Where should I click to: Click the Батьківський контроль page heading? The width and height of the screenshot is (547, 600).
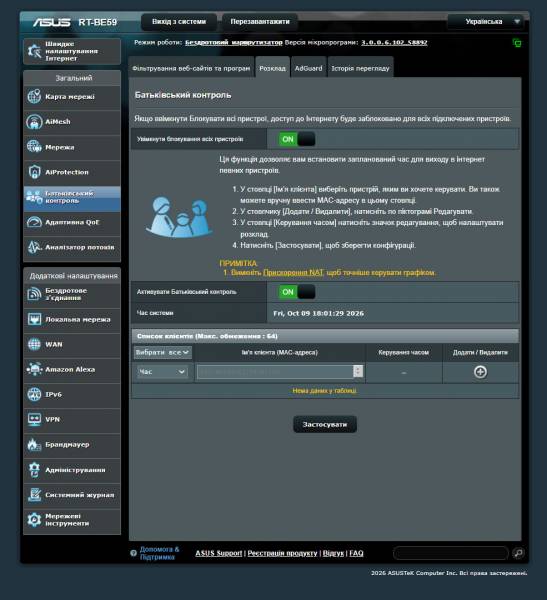click(x=183, y=95)
